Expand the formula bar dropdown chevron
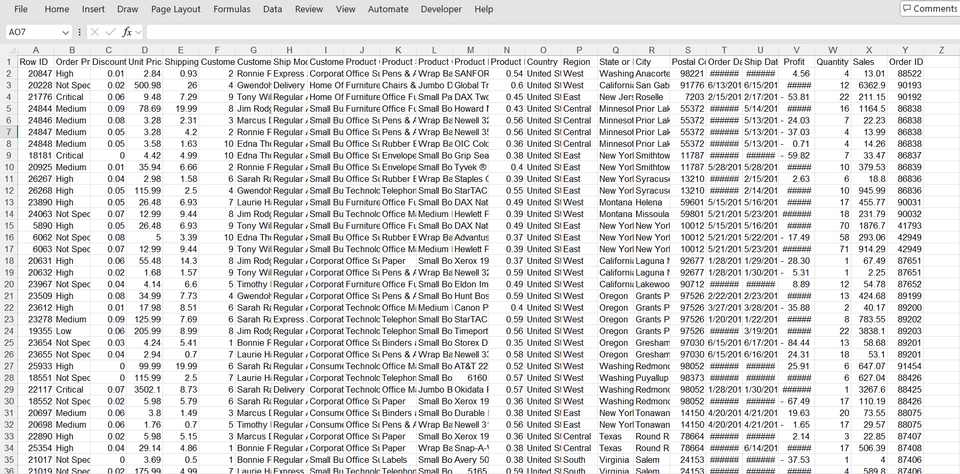This screenshot has height=474, width=960. [x=138, y=32]
